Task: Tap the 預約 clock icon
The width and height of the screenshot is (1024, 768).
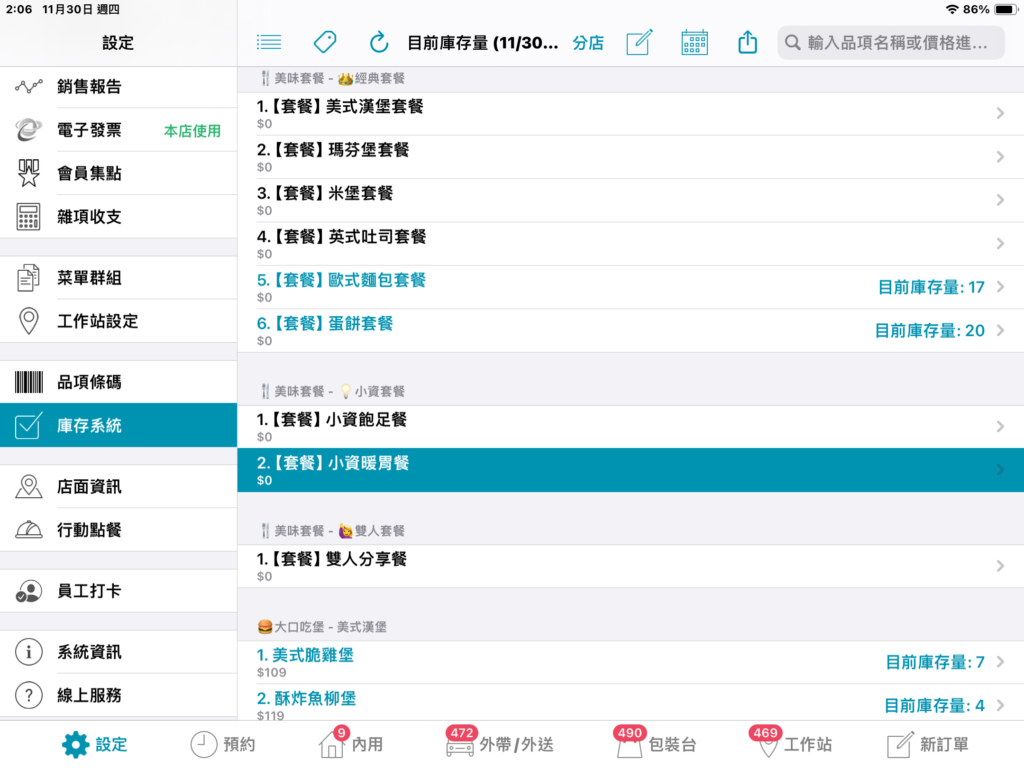Action: point(203,744)
